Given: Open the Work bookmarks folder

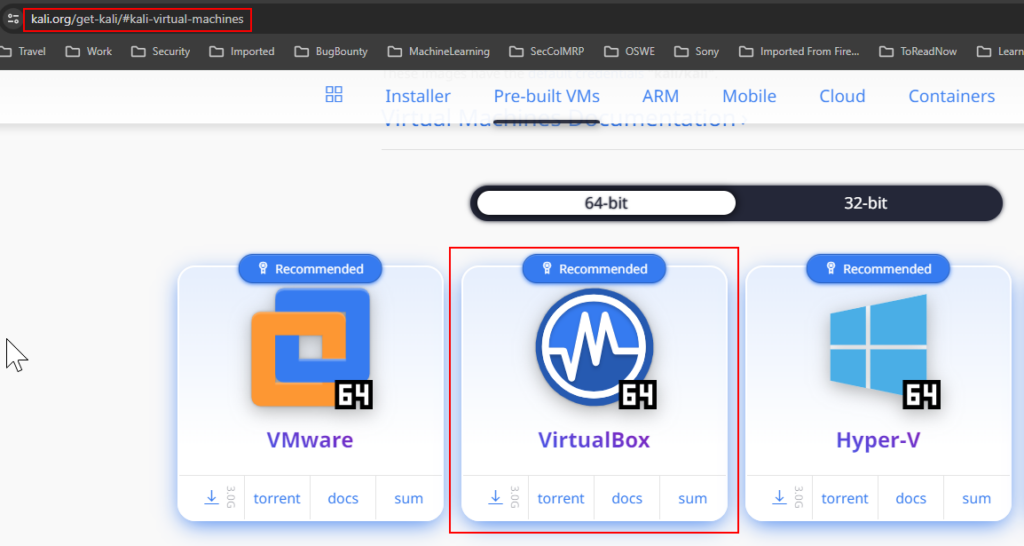Looking at the screenshot, I should coord(89,51).
